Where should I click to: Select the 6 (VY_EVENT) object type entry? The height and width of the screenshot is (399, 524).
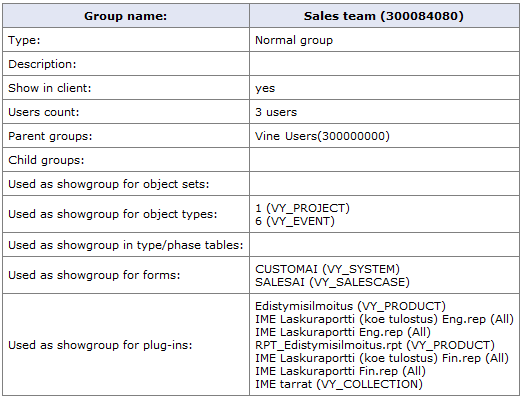[295, 221]
